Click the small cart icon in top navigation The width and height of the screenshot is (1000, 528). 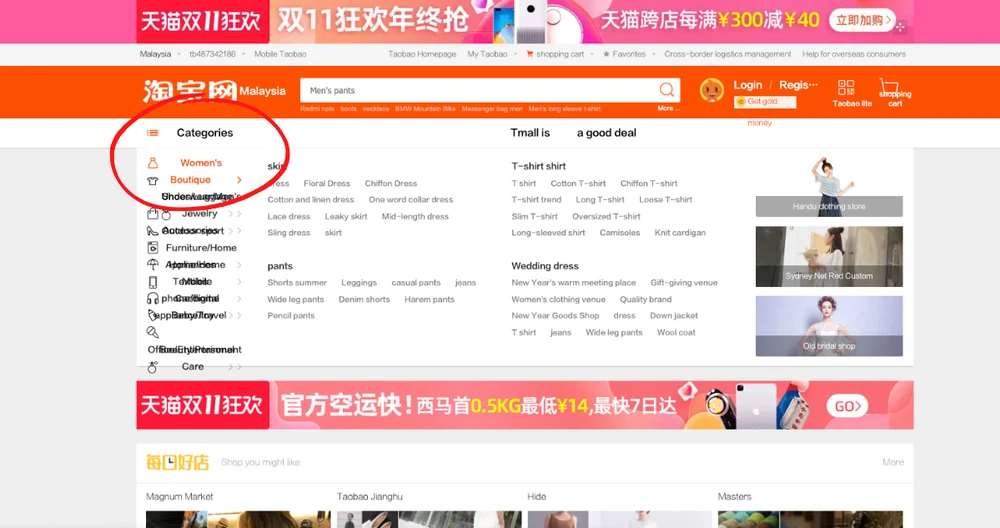pyautogui.click(x=529, y=54)
